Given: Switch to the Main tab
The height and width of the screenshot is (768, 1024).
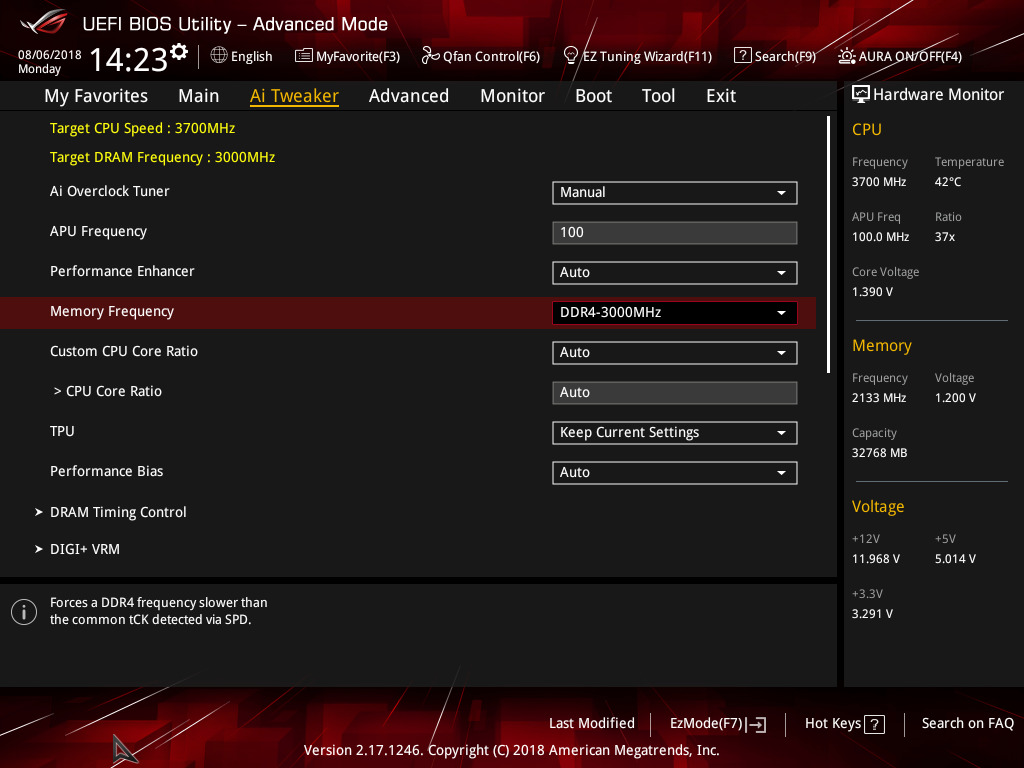Looking at the screenshot, I should pos(199,96).
